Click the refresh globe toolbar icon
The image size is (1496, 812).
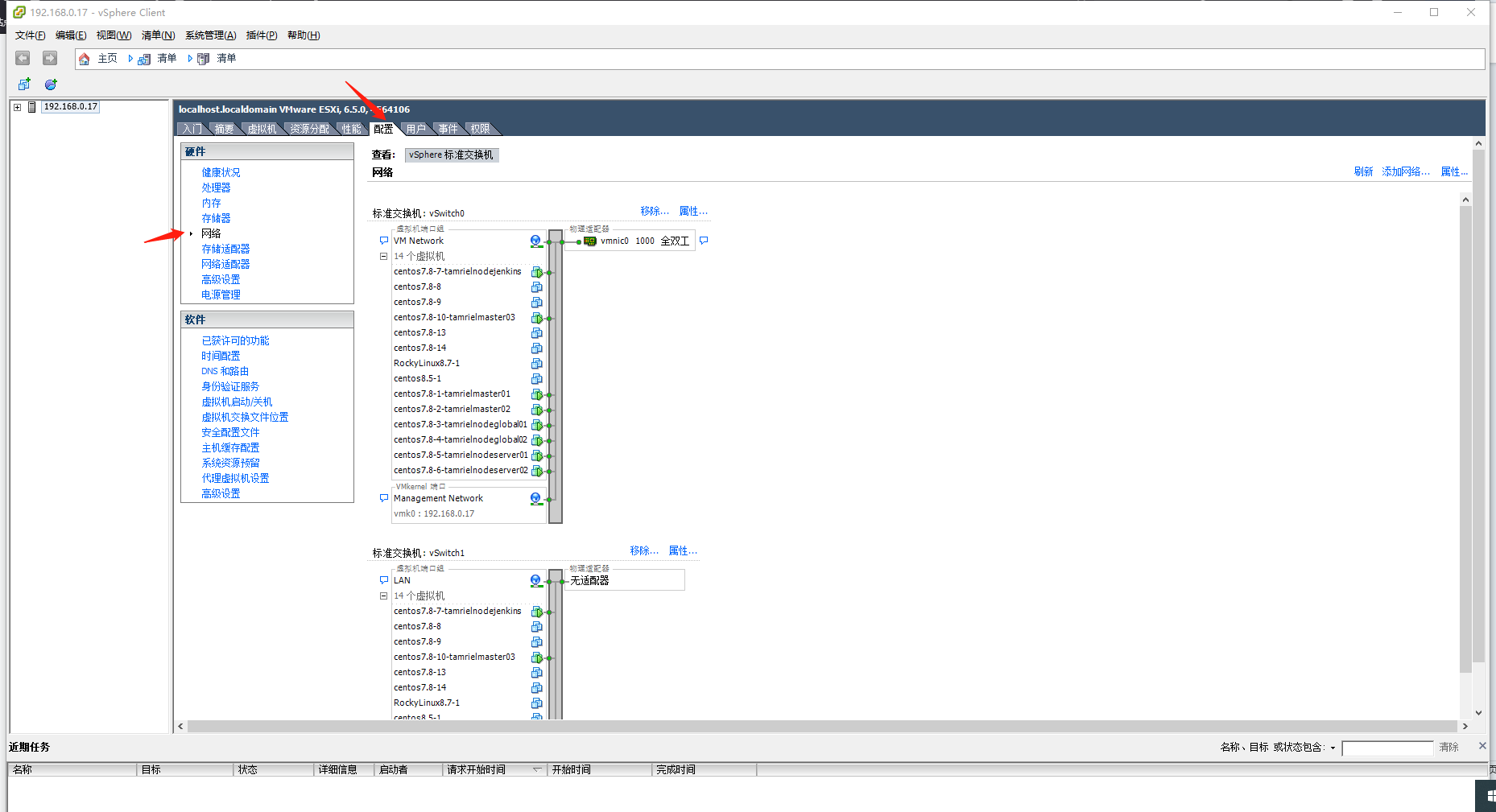pyautogui.click(x=51, y=84)
